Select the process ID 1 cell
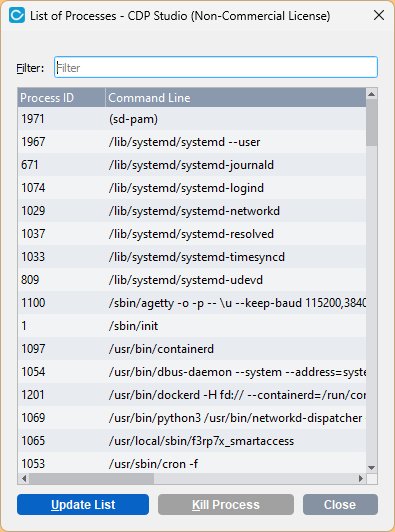Image resolution: width=395 pixels, height=532 pixels. pyautogui.click(x=62, y=326)
